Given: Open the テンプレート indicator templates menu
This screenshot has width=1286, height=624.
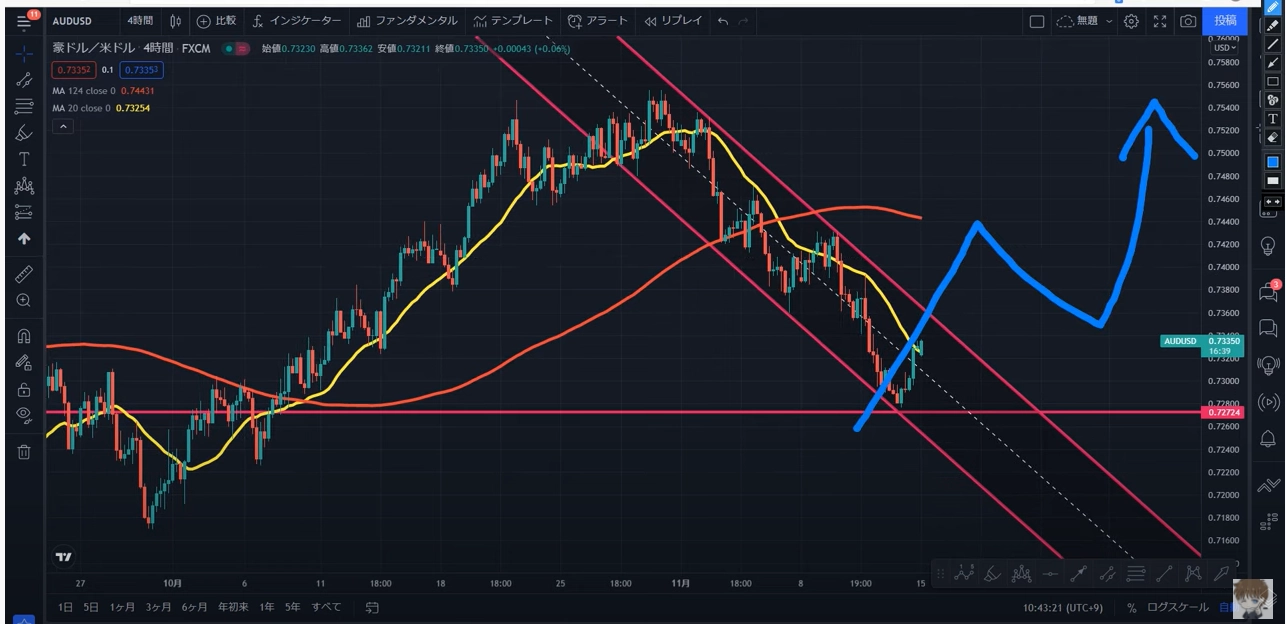Looking at the screenshot, I should [x=513, y=21].
